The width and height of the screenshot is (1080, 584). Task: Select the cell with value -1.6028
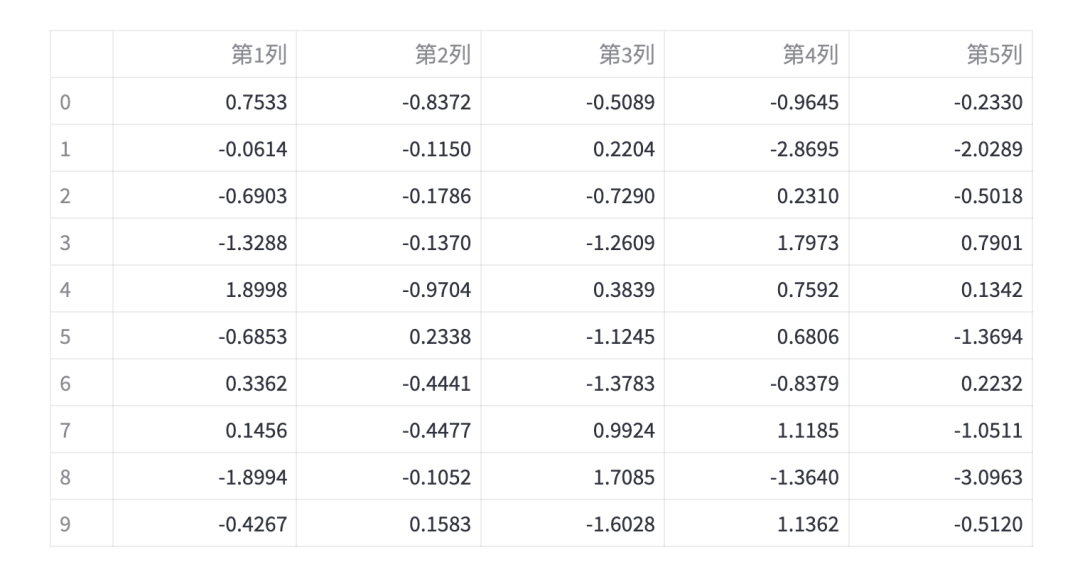(572, 523)
